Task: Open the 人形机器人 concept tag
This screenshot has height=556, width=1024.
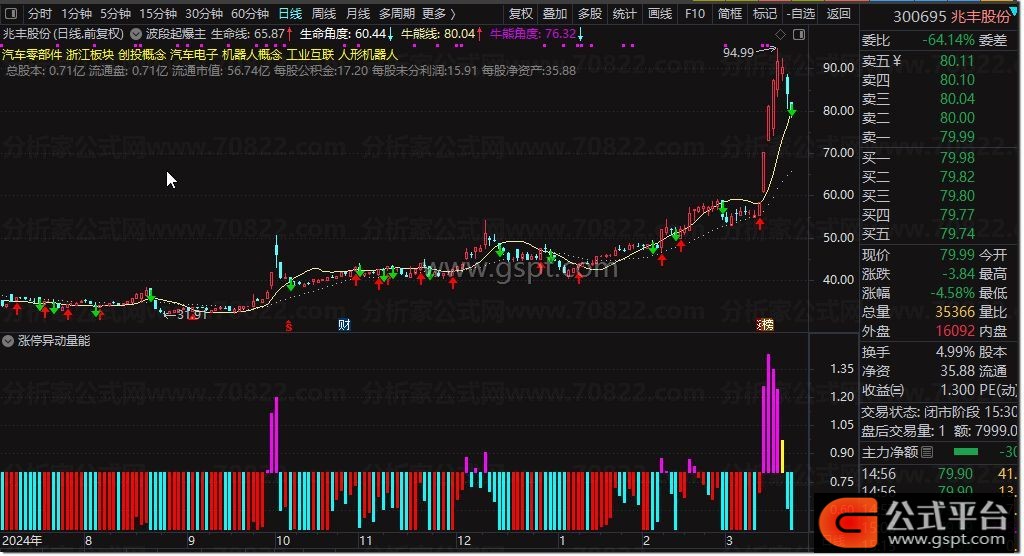Action: click(368, 54)
